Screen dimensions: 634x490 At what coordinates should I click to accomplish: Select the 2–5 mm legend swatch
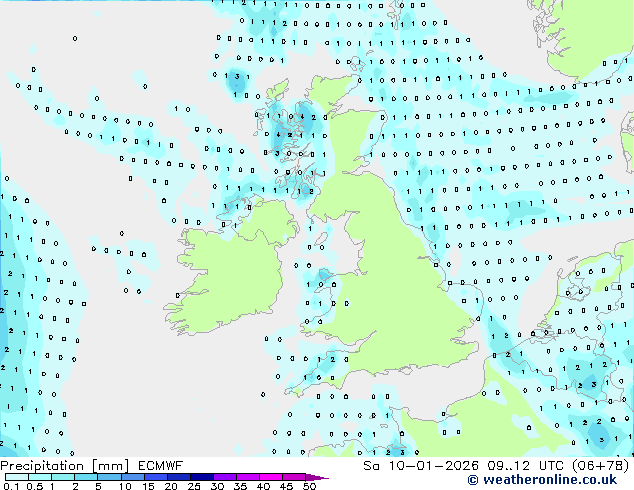[86, 477]
